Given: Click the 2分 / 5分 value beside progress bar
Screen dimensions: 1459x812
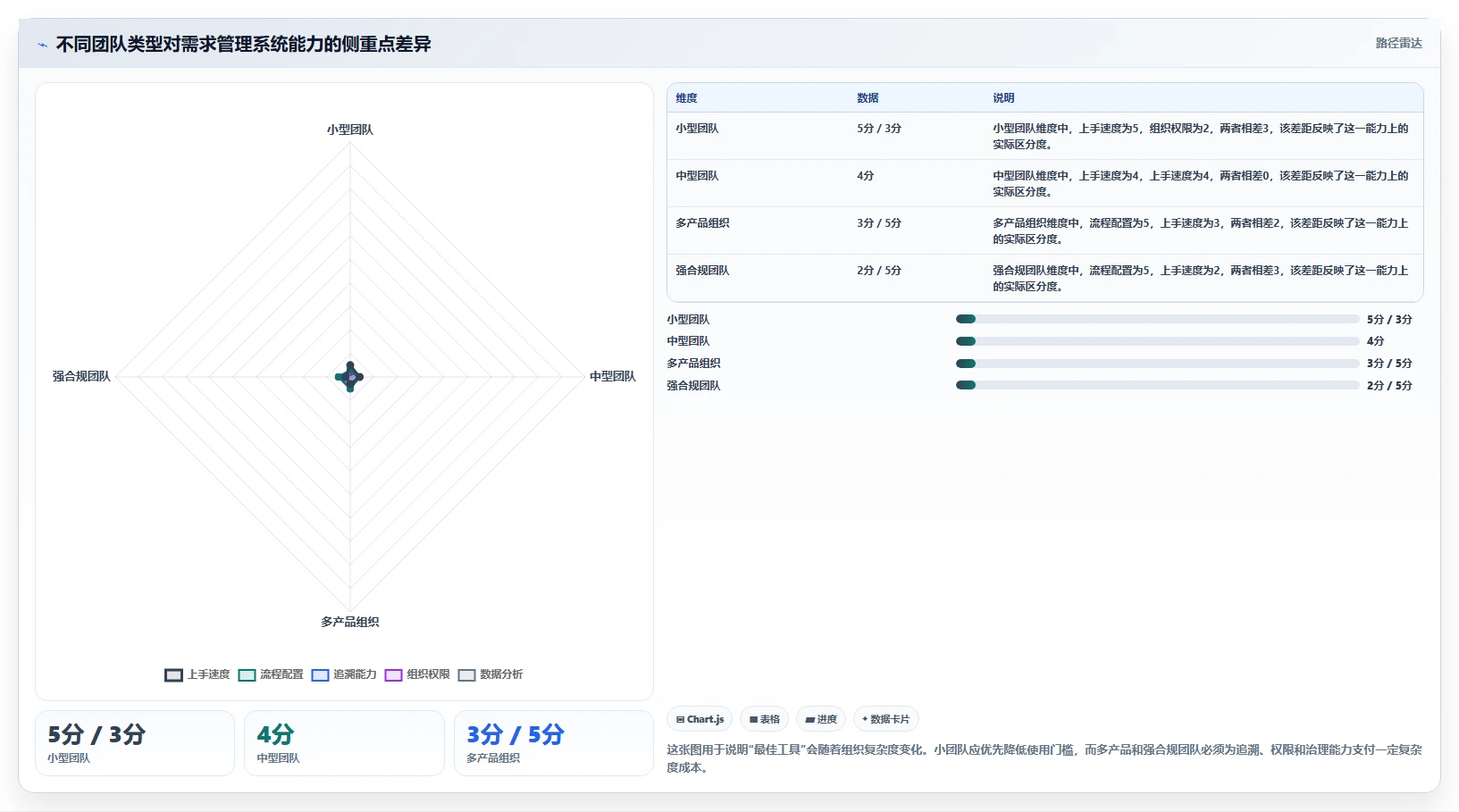Looking at the screenshot, I should 1389,386.
